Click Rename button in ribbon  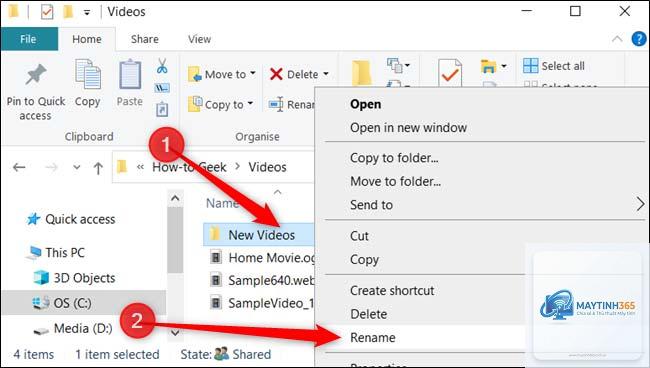(x=291, y=104)
